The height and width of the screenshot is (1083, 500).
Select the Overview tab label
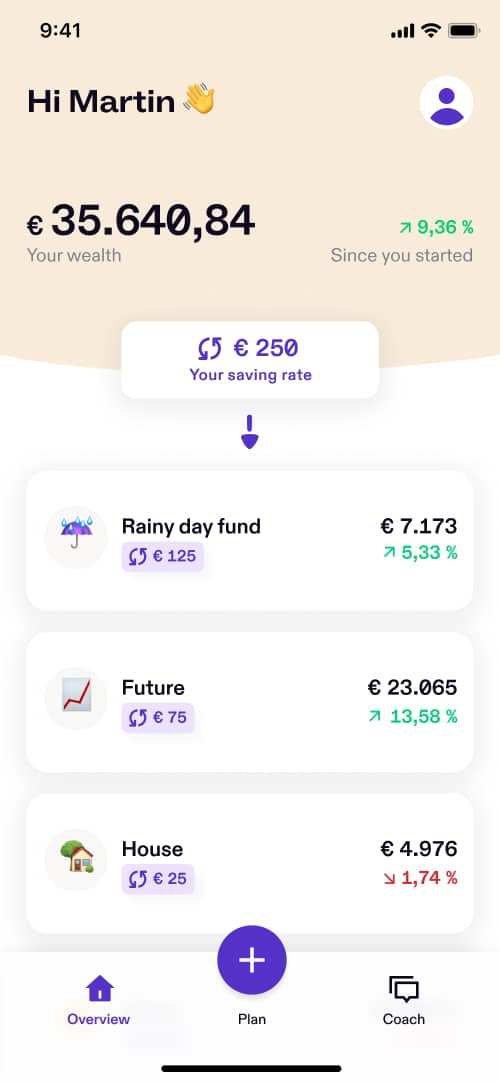point(99,1019)
